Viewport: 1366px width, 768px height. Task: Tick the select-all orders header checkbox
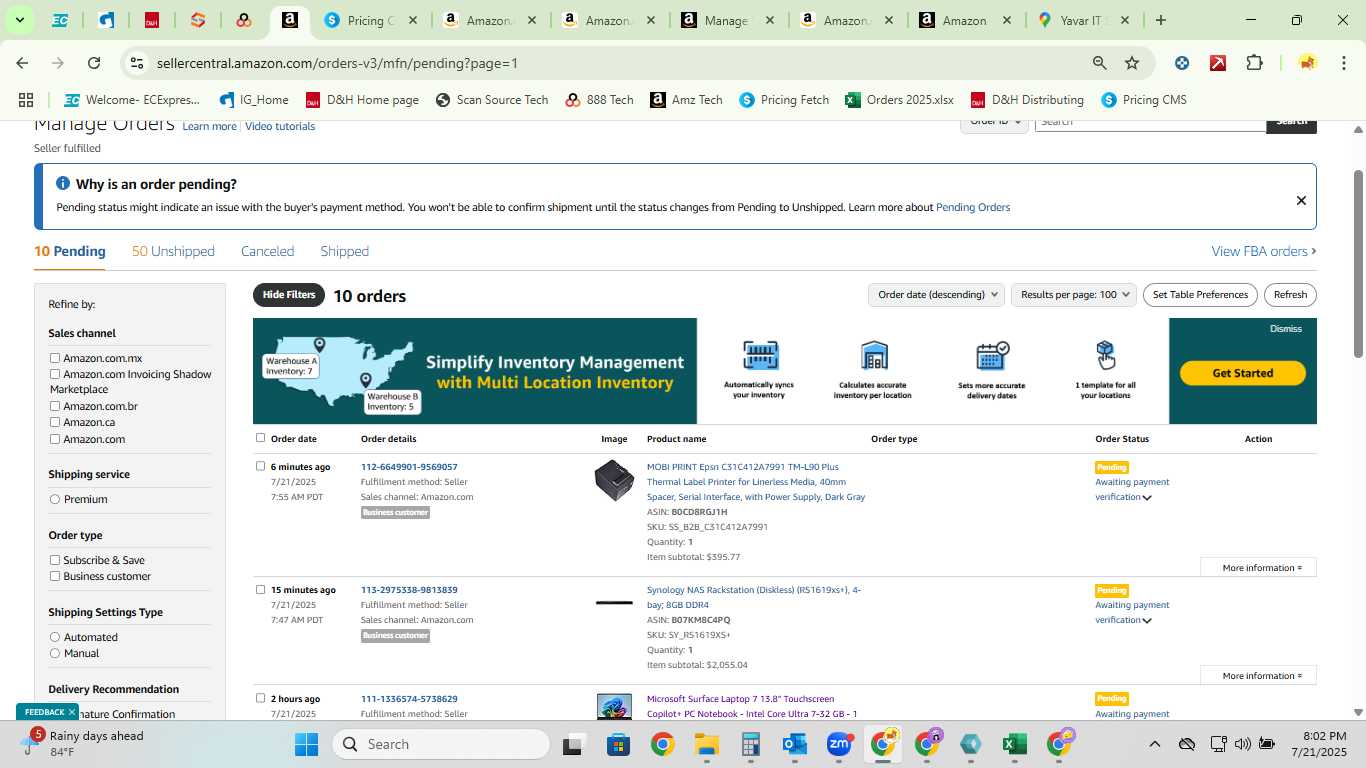pos(260,438)
